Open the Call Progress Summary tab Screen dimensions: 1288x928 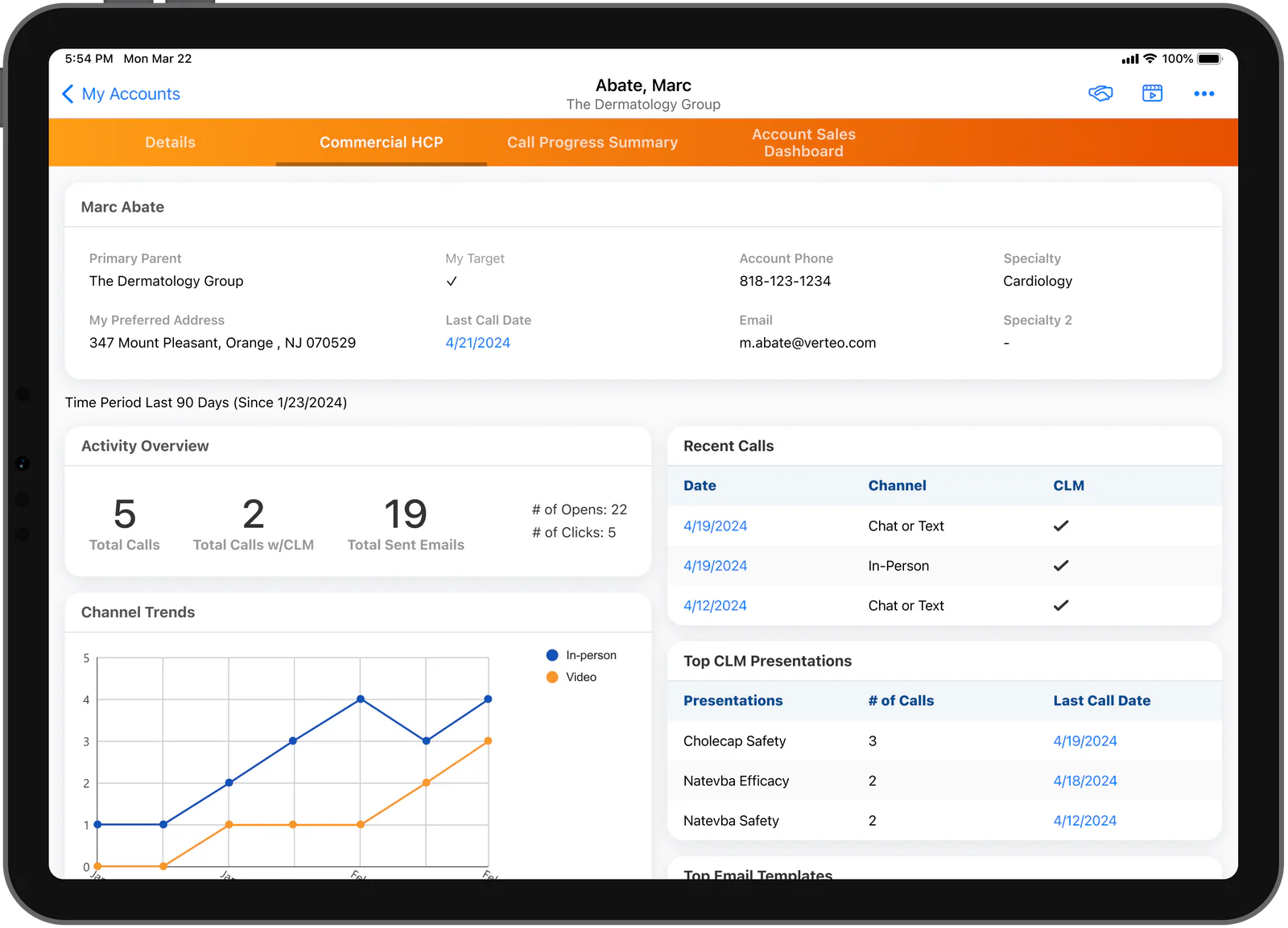[592, 142]
